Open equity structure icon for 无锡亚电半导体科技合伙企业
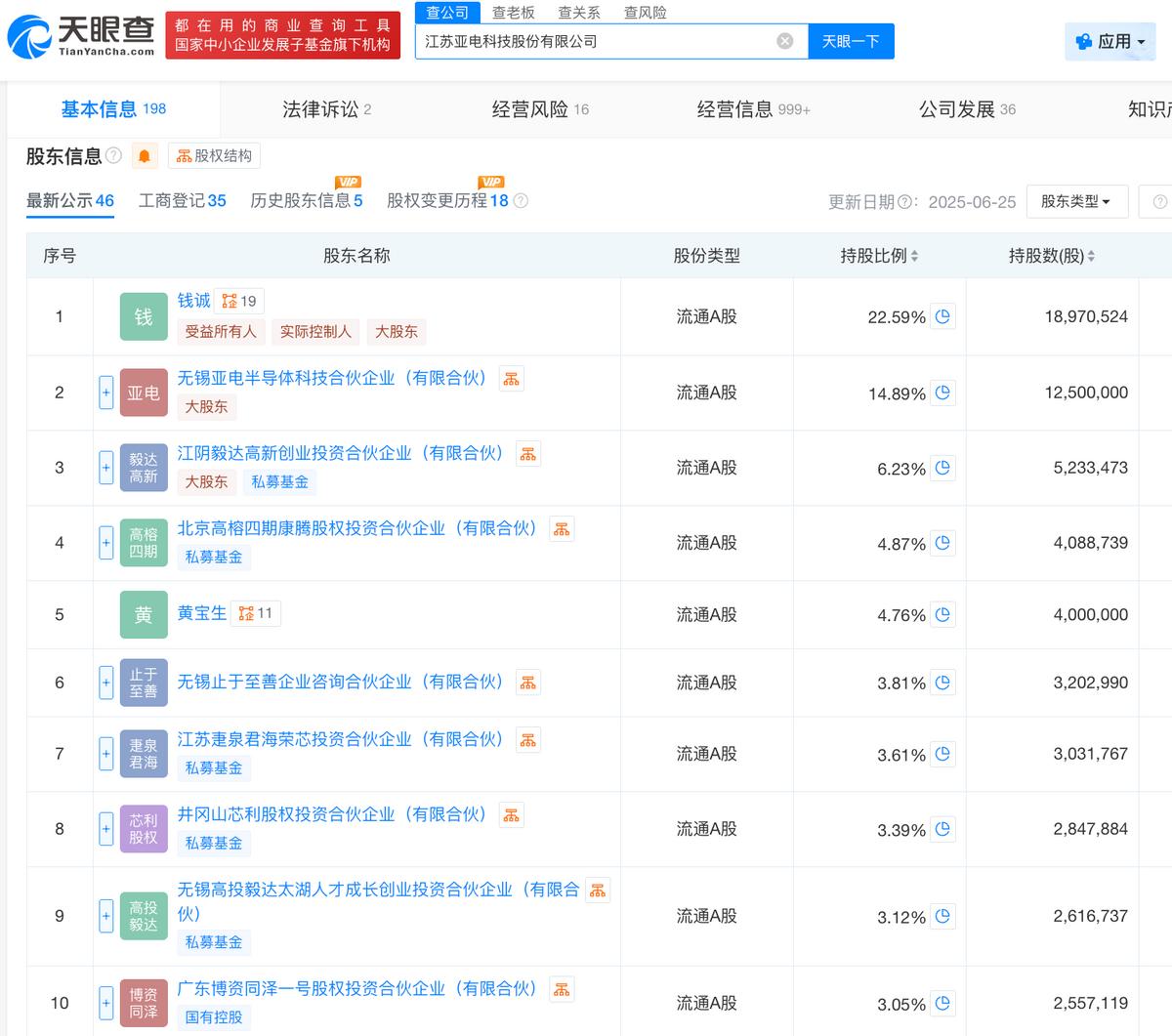This screenshot has width=1172, height=1036. pyautogui.click(x=511, y=379)
